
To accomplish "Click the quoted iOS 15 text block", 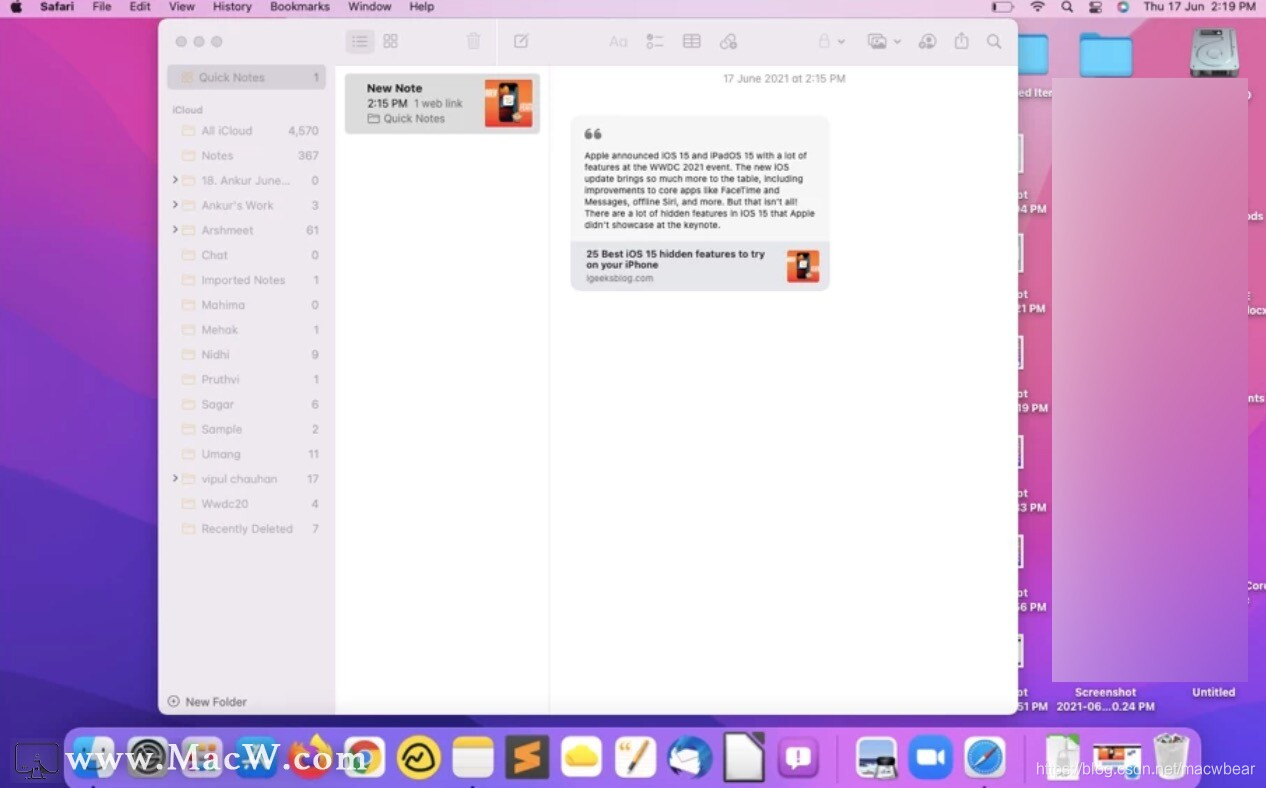I will tap(700, 190).
